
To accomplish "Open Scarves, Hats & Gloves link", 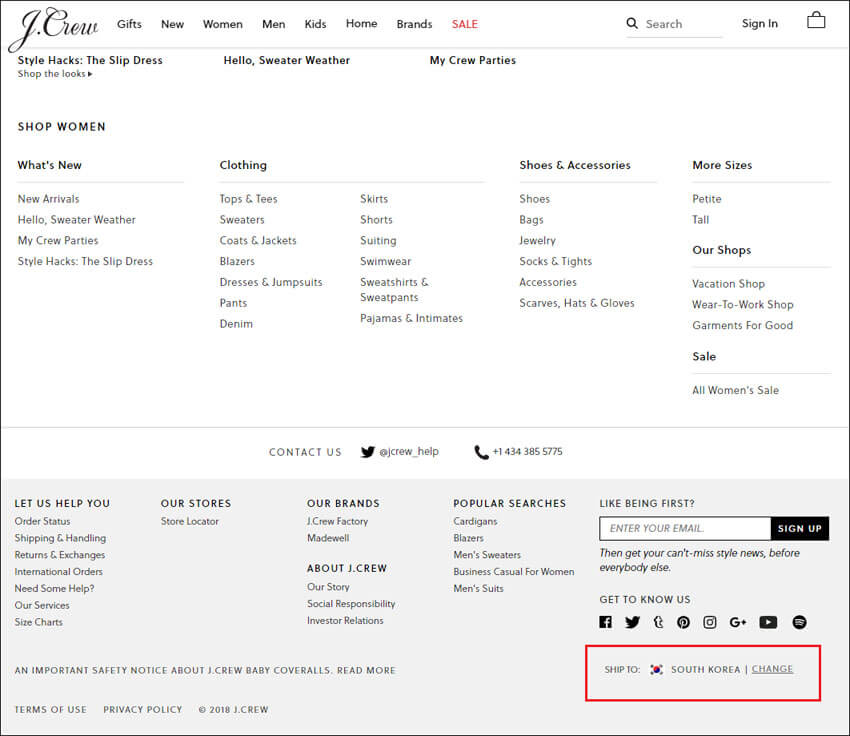I will [577, 303].
